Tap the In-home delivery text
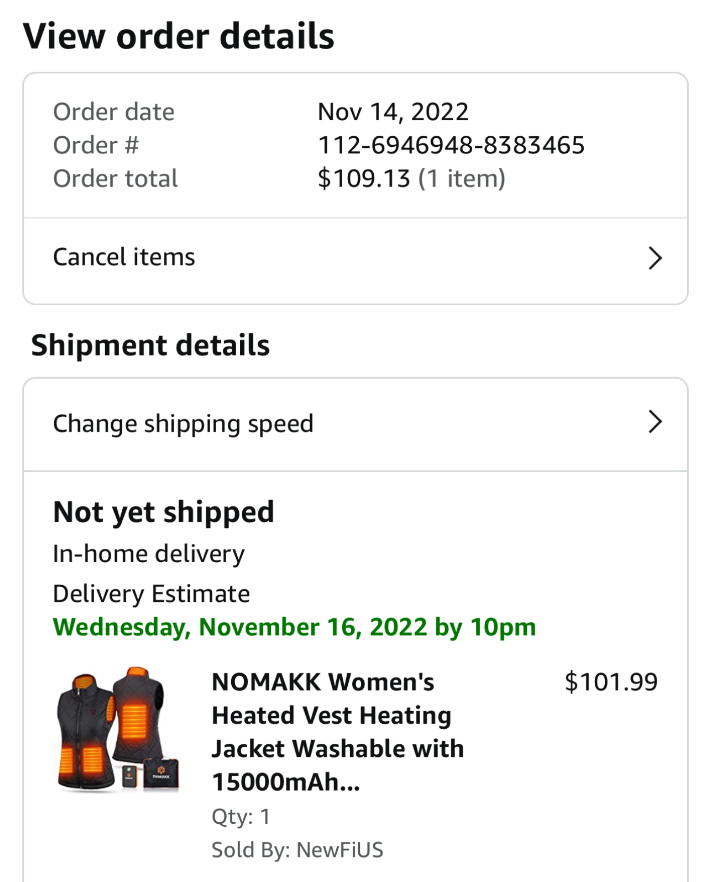Image resolution: width=711 pixels, height=882 pixels. tap(148, 553)
